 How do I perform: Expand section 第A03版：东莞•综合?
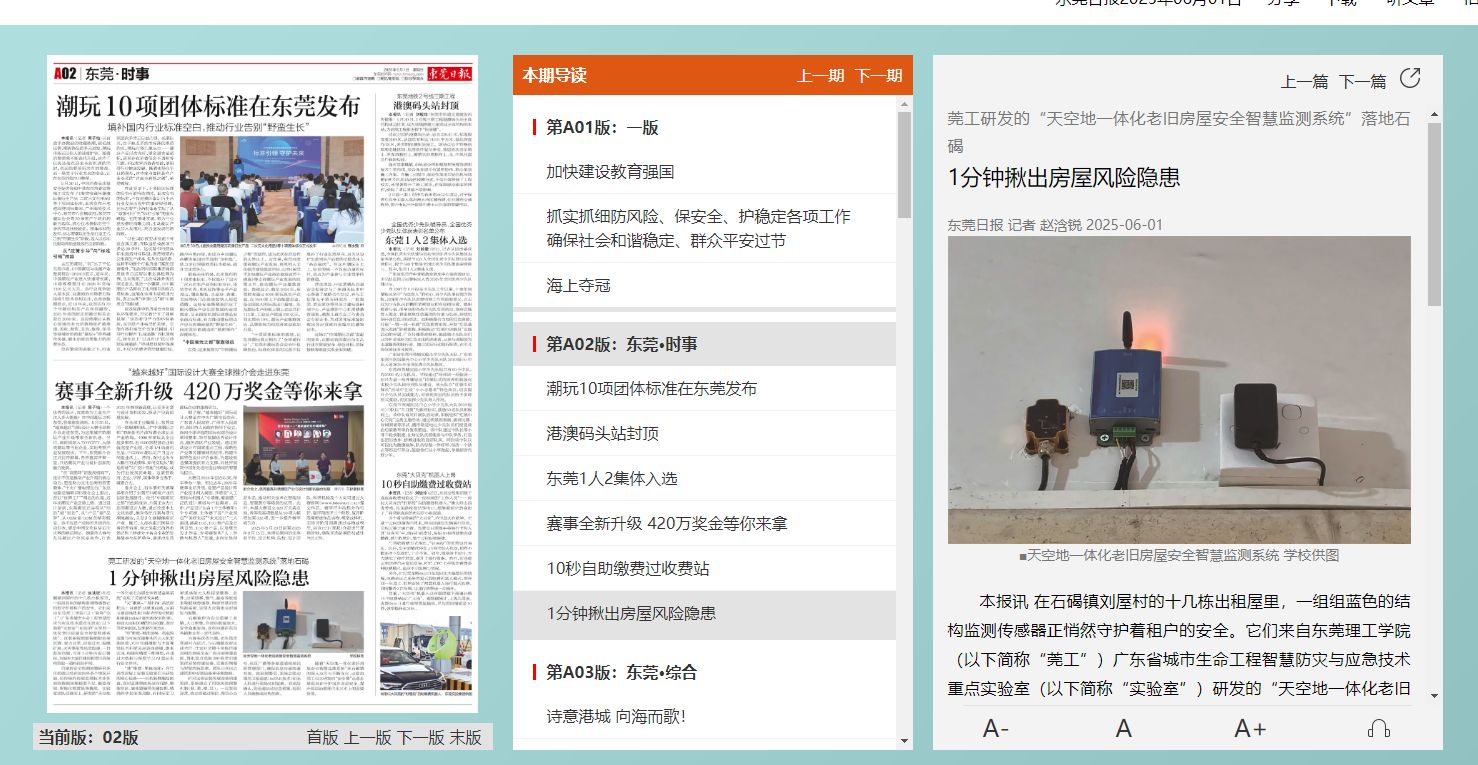coord(621,672)
